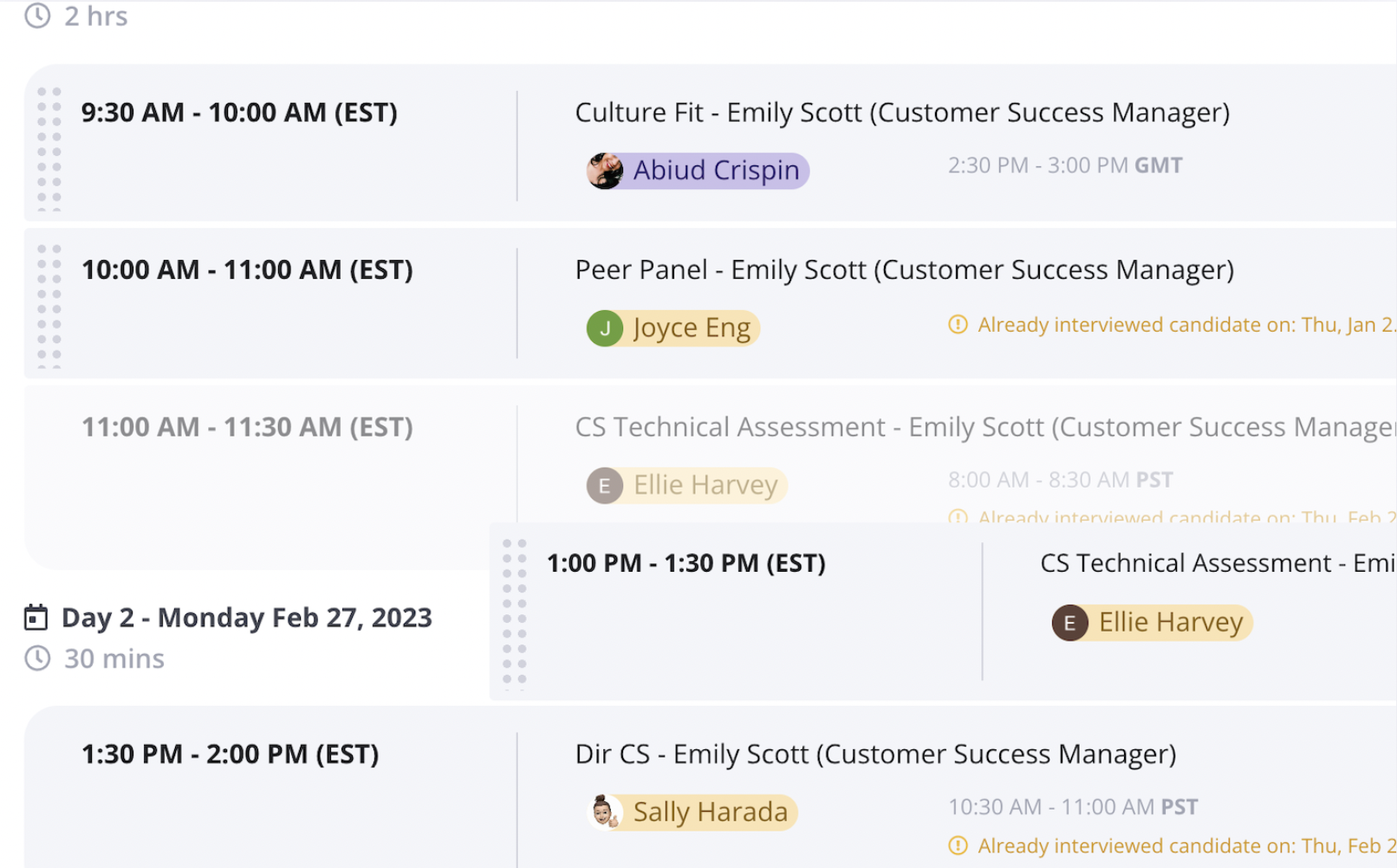Screen dimensions: 1397x868
Task: Grab the drag handle of Culture Fit row
Action: click(49, 149)
